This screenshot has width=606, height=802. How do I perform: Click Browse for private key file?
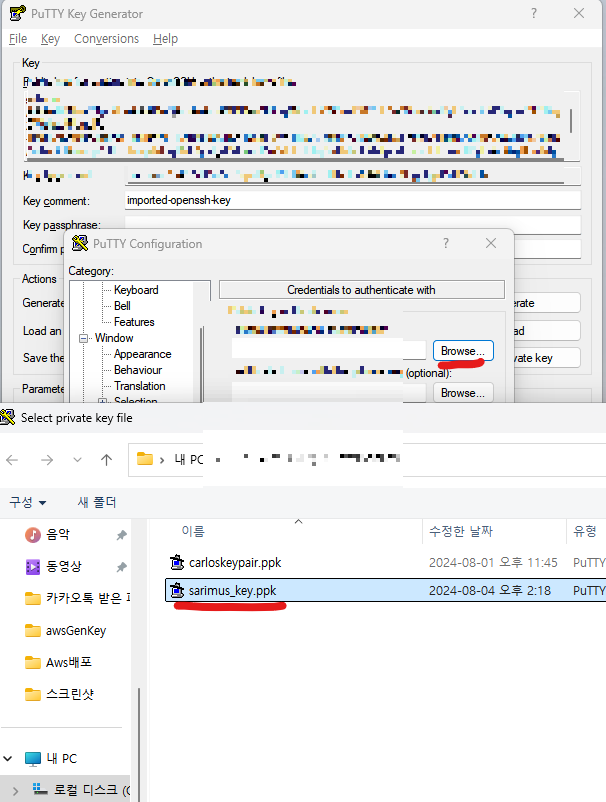pyautogui.click(x=463, y=351)
